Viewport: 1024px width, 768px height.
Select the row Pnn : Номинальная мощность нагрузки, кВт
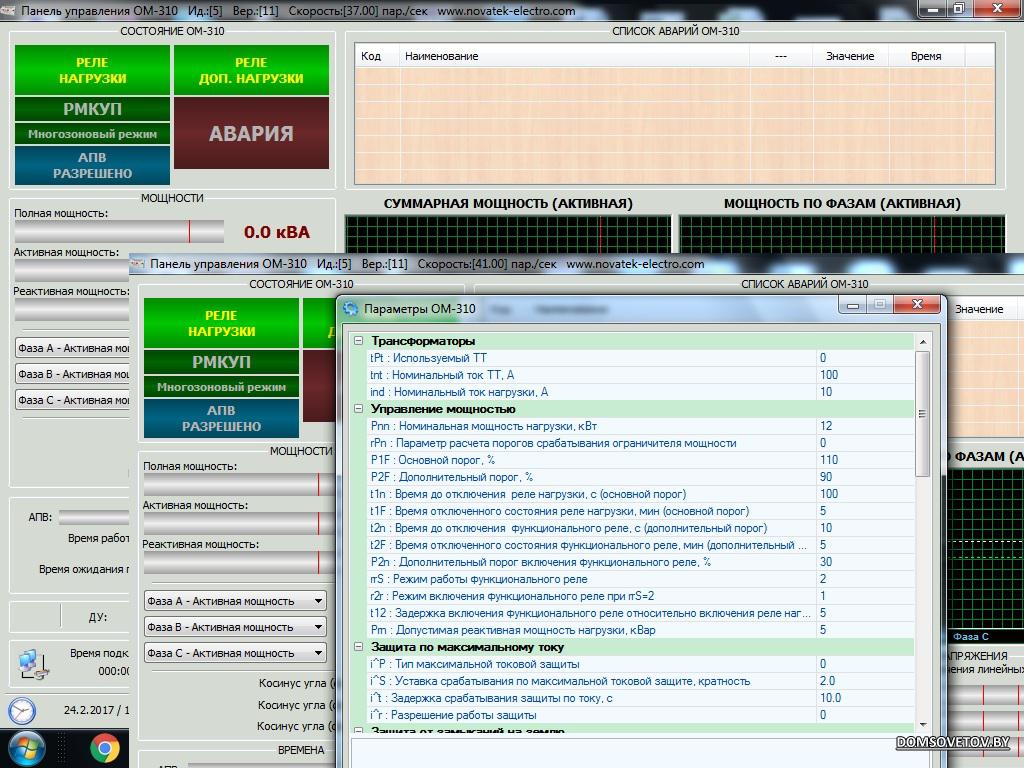(x=640, y=426)
